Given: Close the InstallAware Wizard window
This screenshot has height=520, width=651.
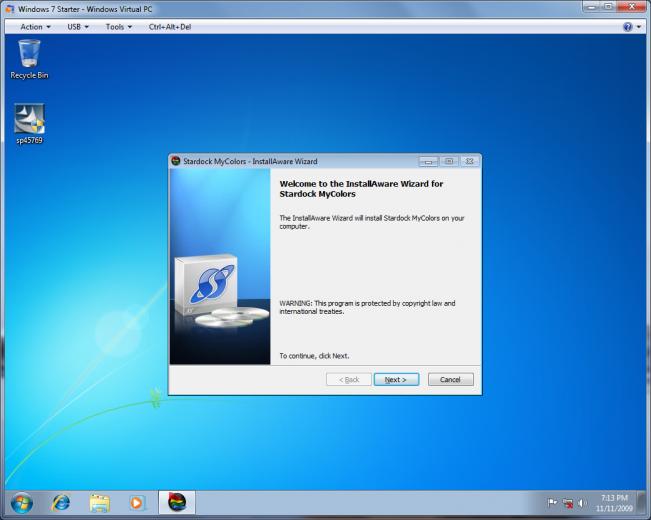Looking at the screenshot, I should pos(470,161).
